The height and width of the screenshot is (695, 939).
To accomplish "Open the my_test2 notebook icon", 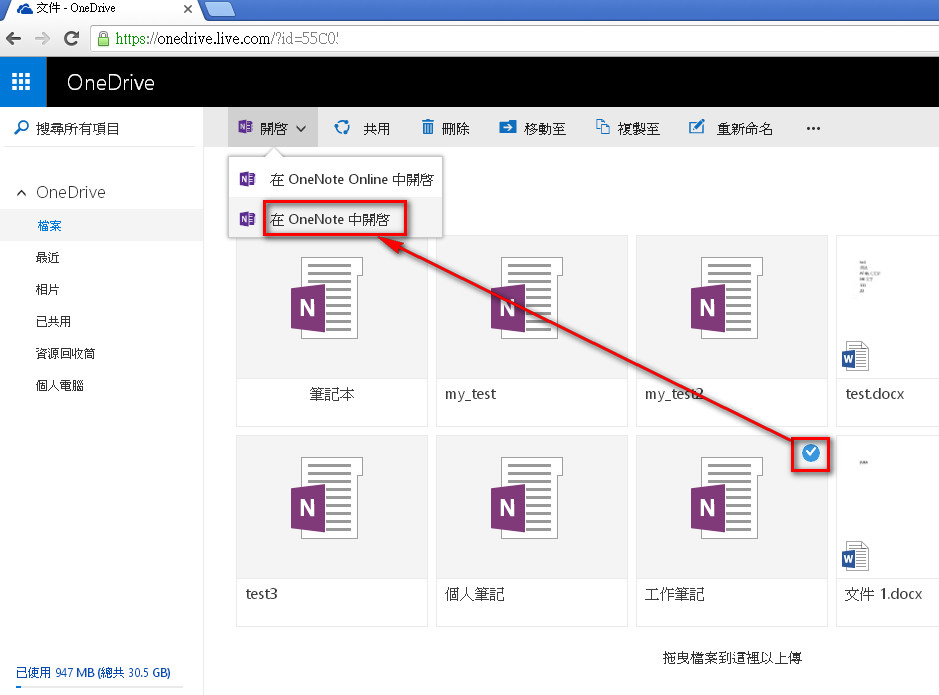I will click(x=727, y=298).
